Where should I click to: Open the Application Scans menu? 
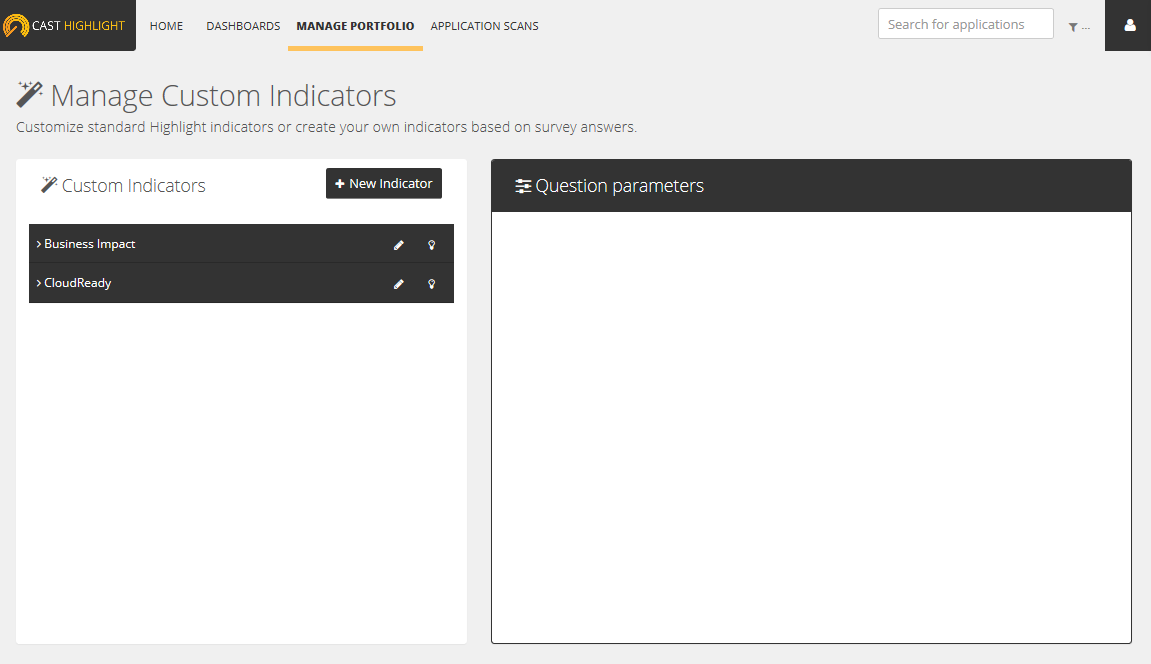(484, 26)
